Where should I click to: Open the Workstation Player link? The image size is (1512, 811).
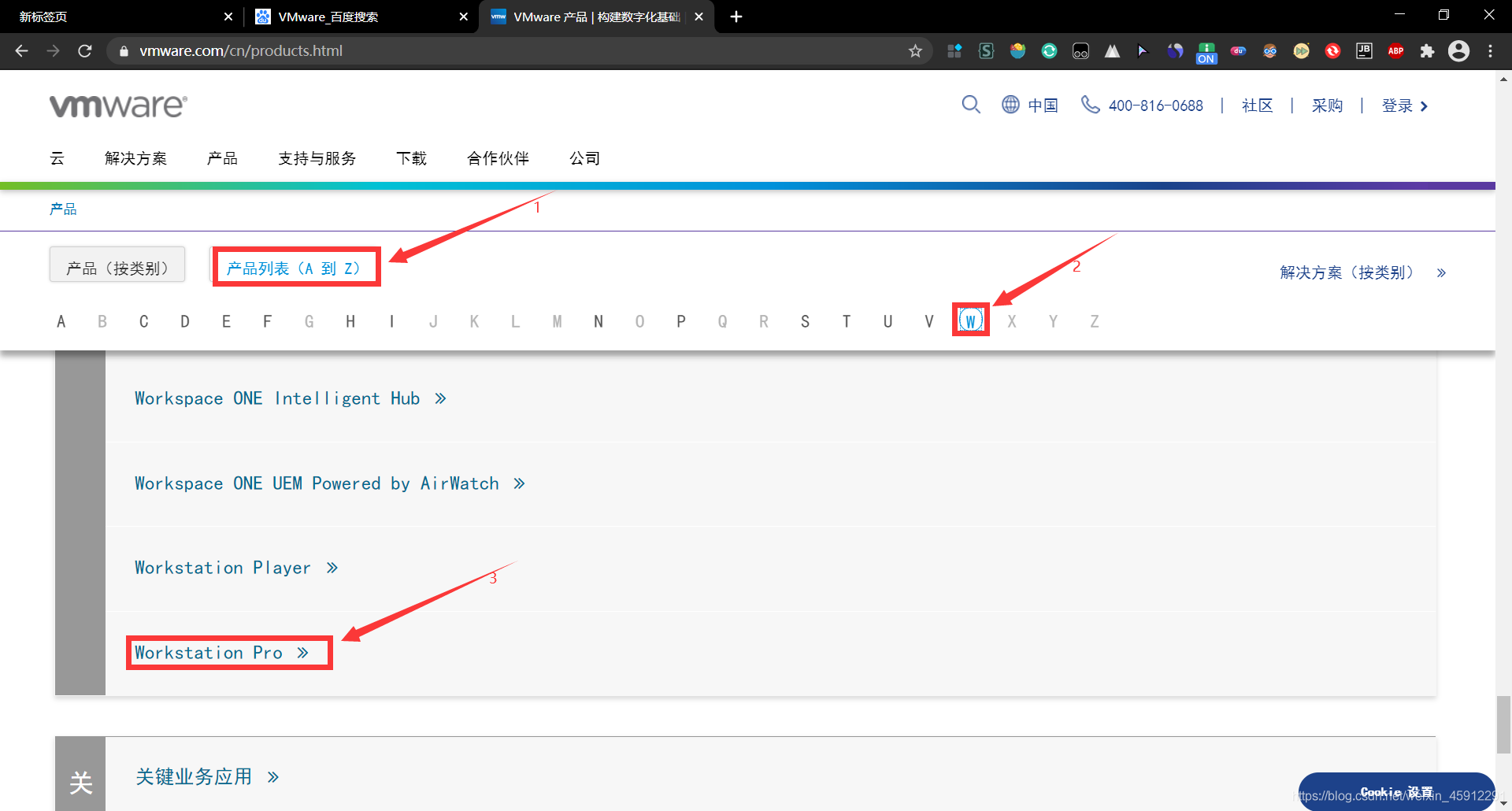pos(236,568)
